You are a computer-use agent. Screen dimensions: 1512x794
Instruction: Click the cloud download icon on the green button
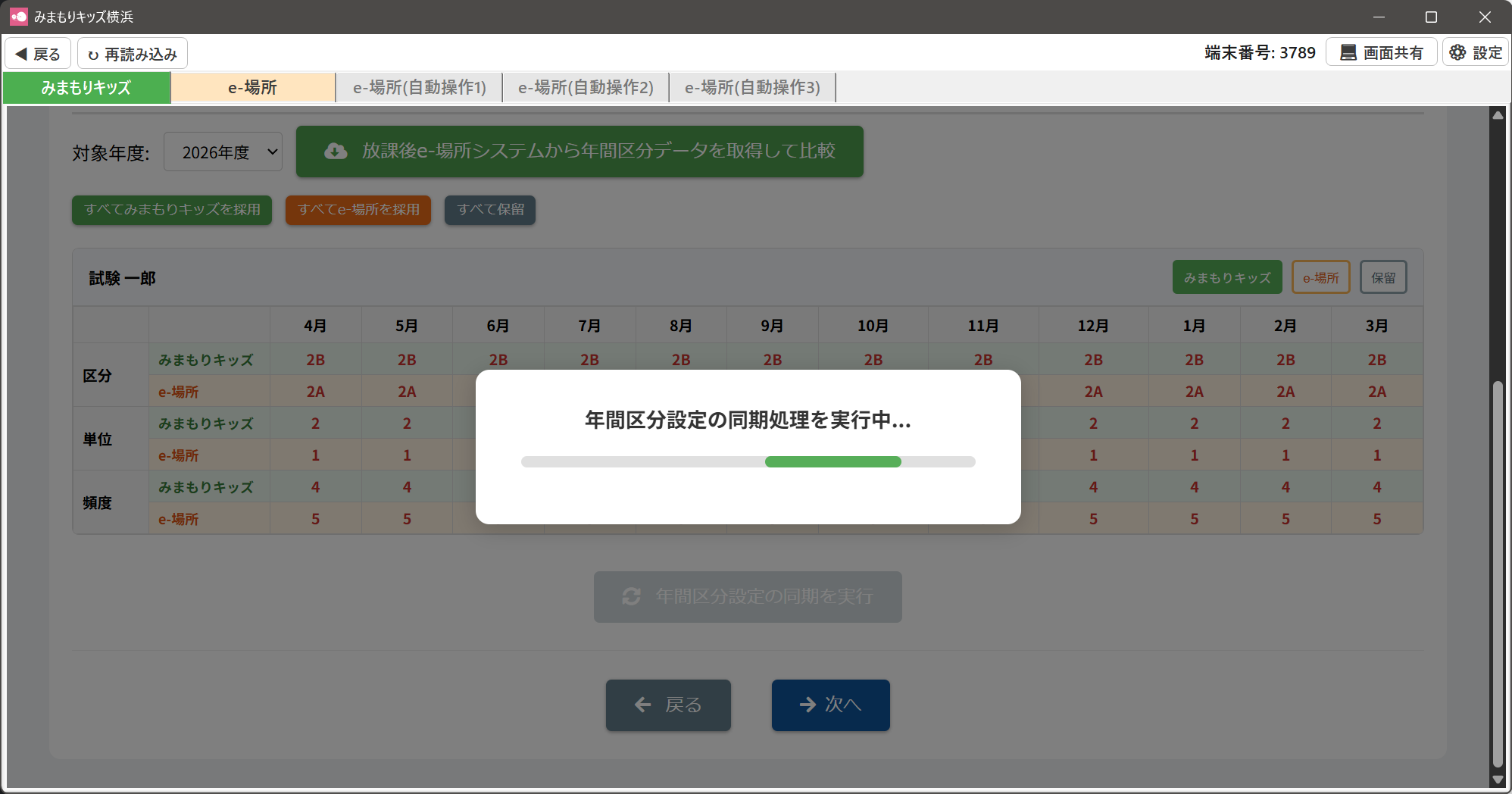[x=336, y=152]
